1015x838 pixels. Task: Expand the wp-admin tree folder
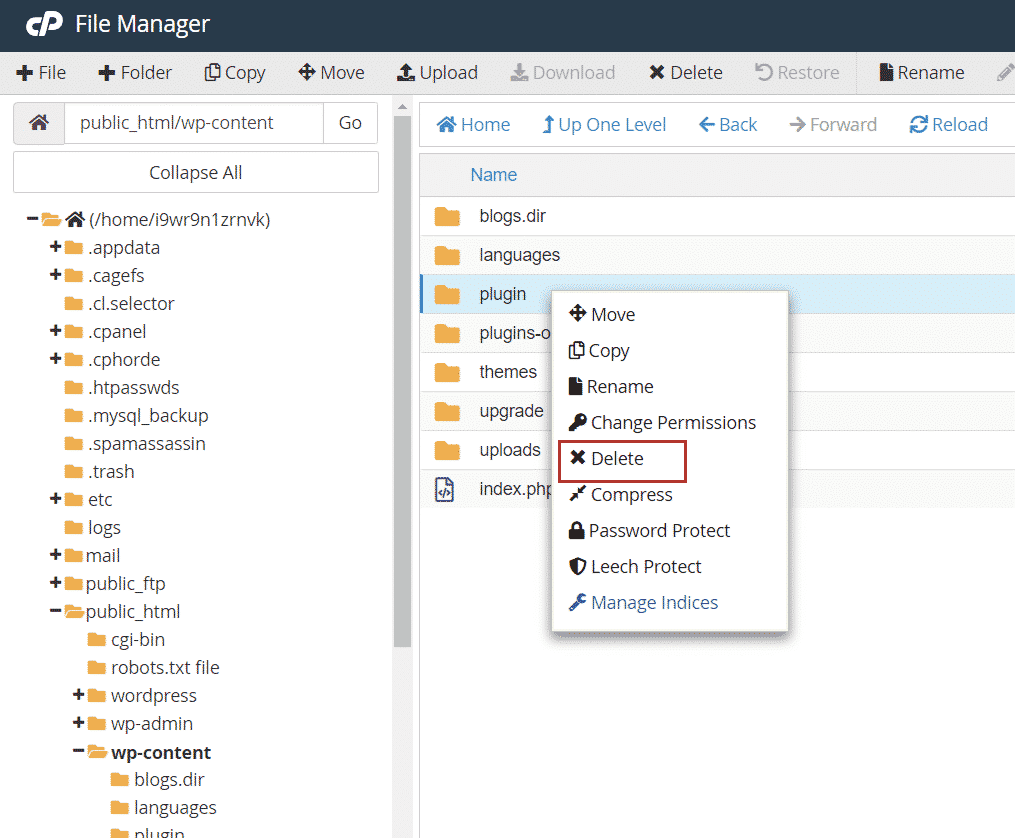tap(79, 722)
